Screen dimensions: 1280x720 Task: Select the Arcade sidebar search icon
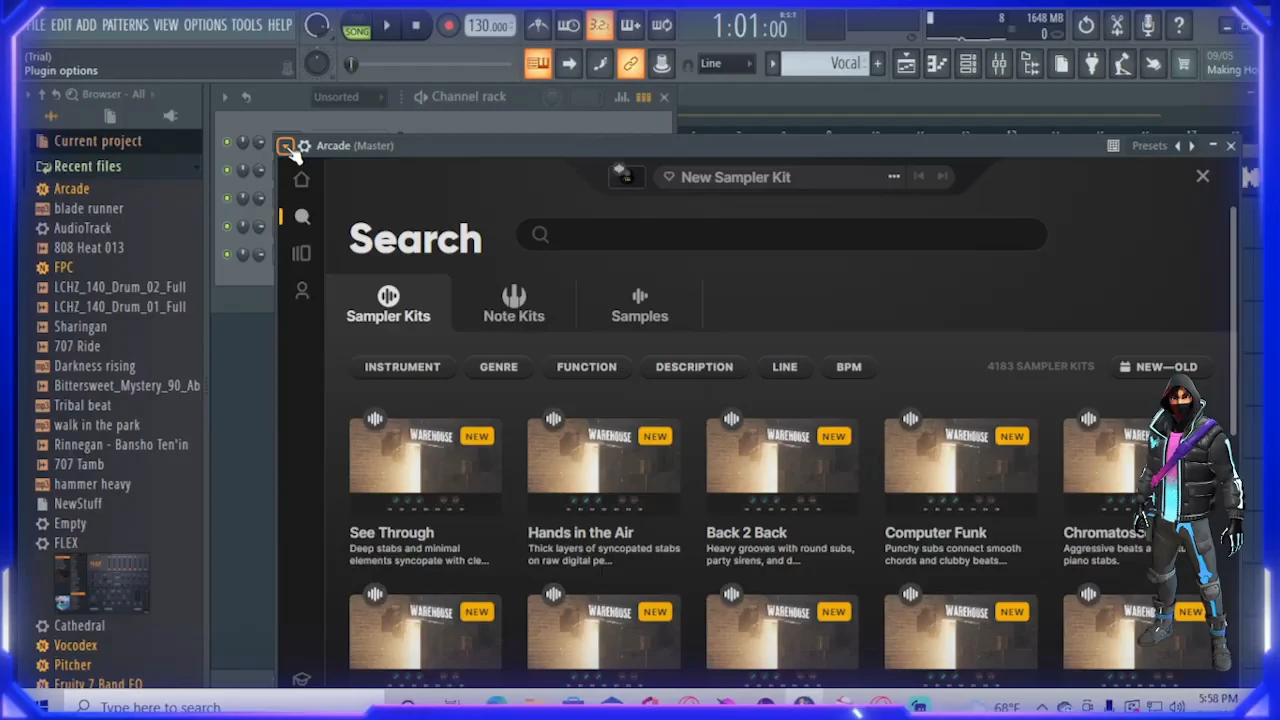point(302,217)
